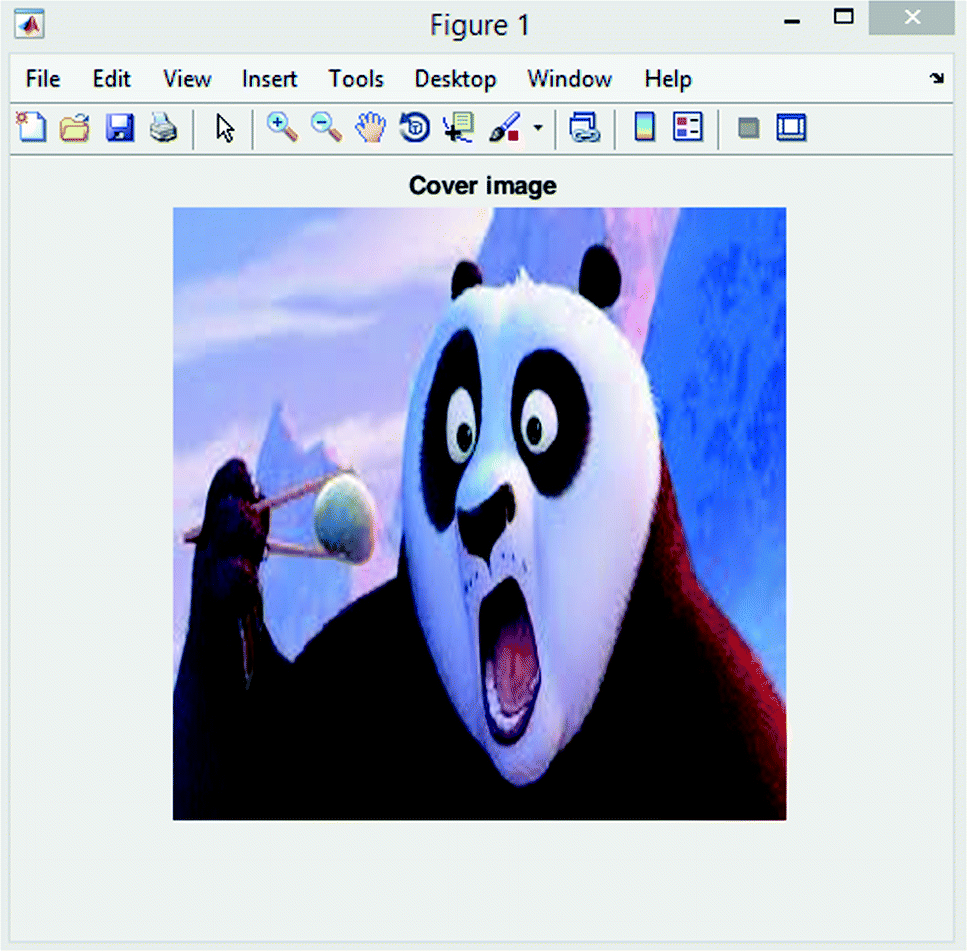Minimize the Figure 1 window
This screenshot has width=967, height=951.
click(x=792, y=22)
